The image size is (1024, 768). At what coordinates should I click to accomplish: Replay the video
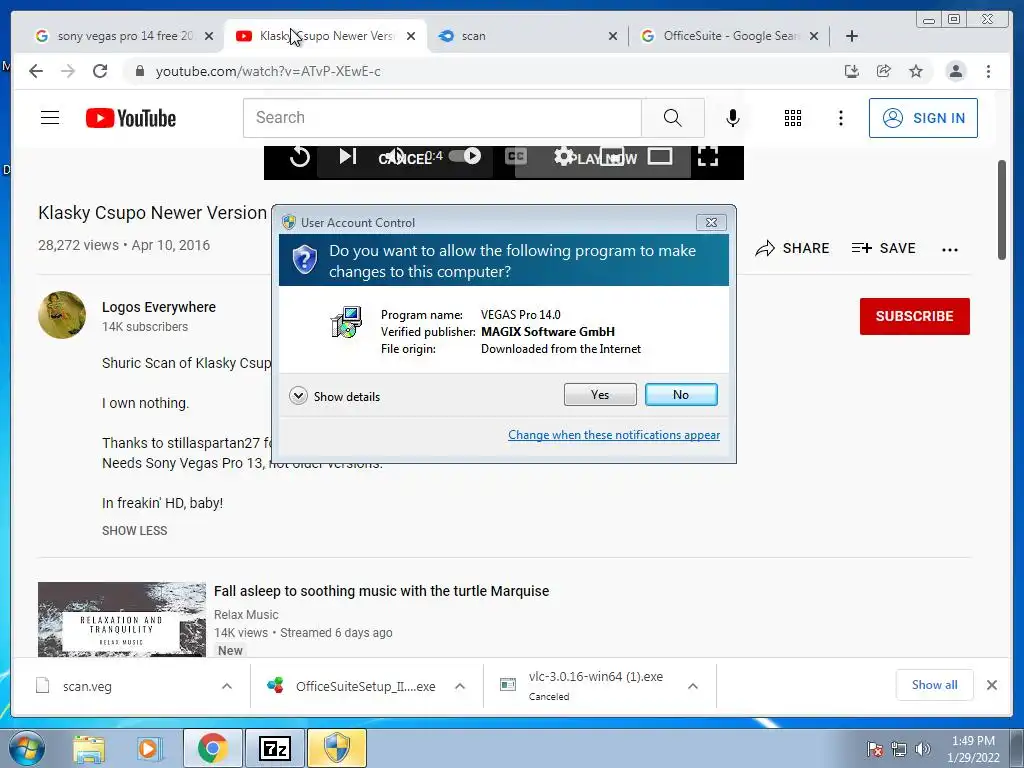coord(300,157)
